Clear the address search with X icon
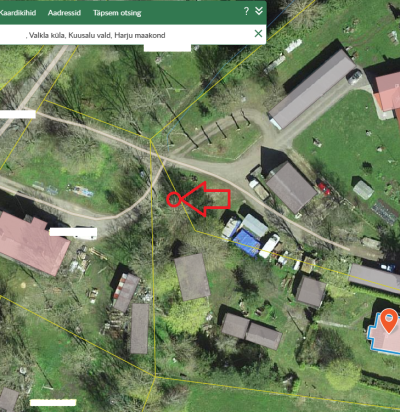Image resolution: width=400 pixels, height=412 pixels. coord(258,33)
